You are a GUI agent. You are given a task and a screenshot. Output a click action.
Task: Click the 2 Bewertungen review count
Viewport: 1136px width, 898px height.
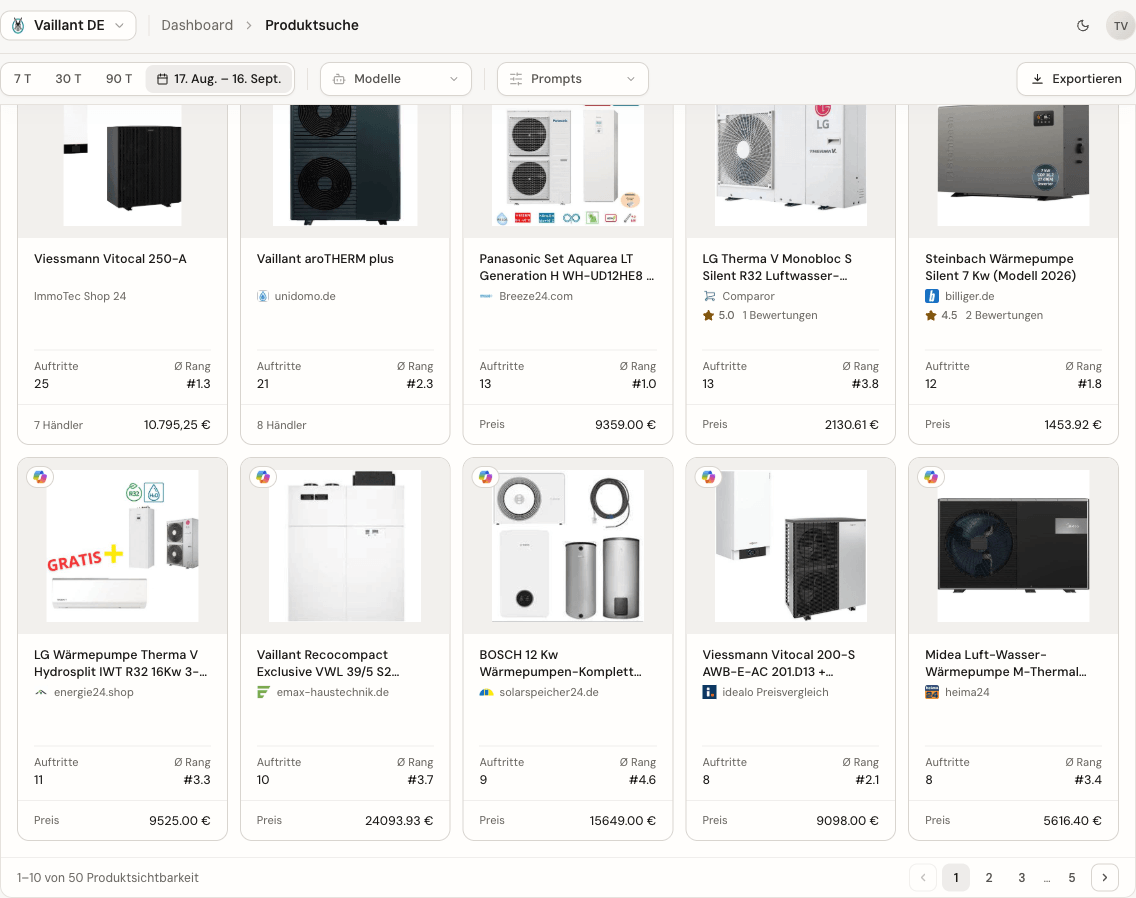click(1004, 315)
